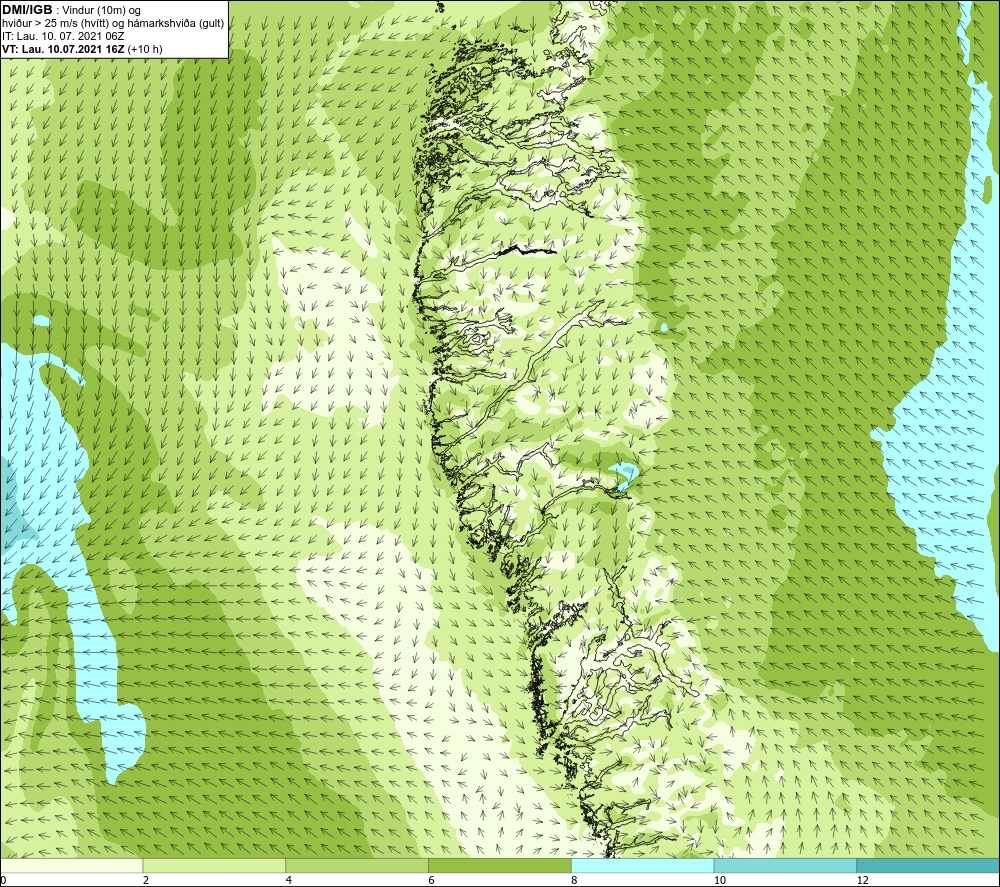The width and height of the screenshot is (1000, 887).
Task: Click the scale label '2'
Action: (146, 881)
